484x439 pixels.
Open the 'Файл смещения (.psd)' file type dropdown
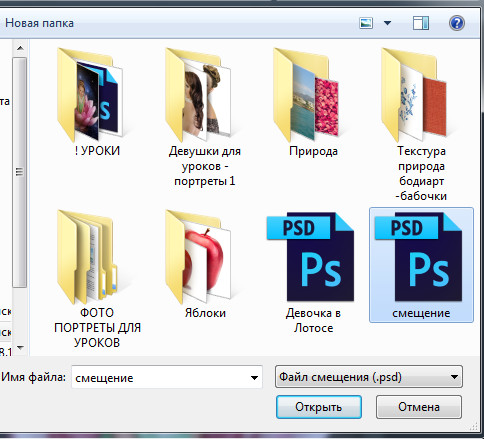[369, 377]
